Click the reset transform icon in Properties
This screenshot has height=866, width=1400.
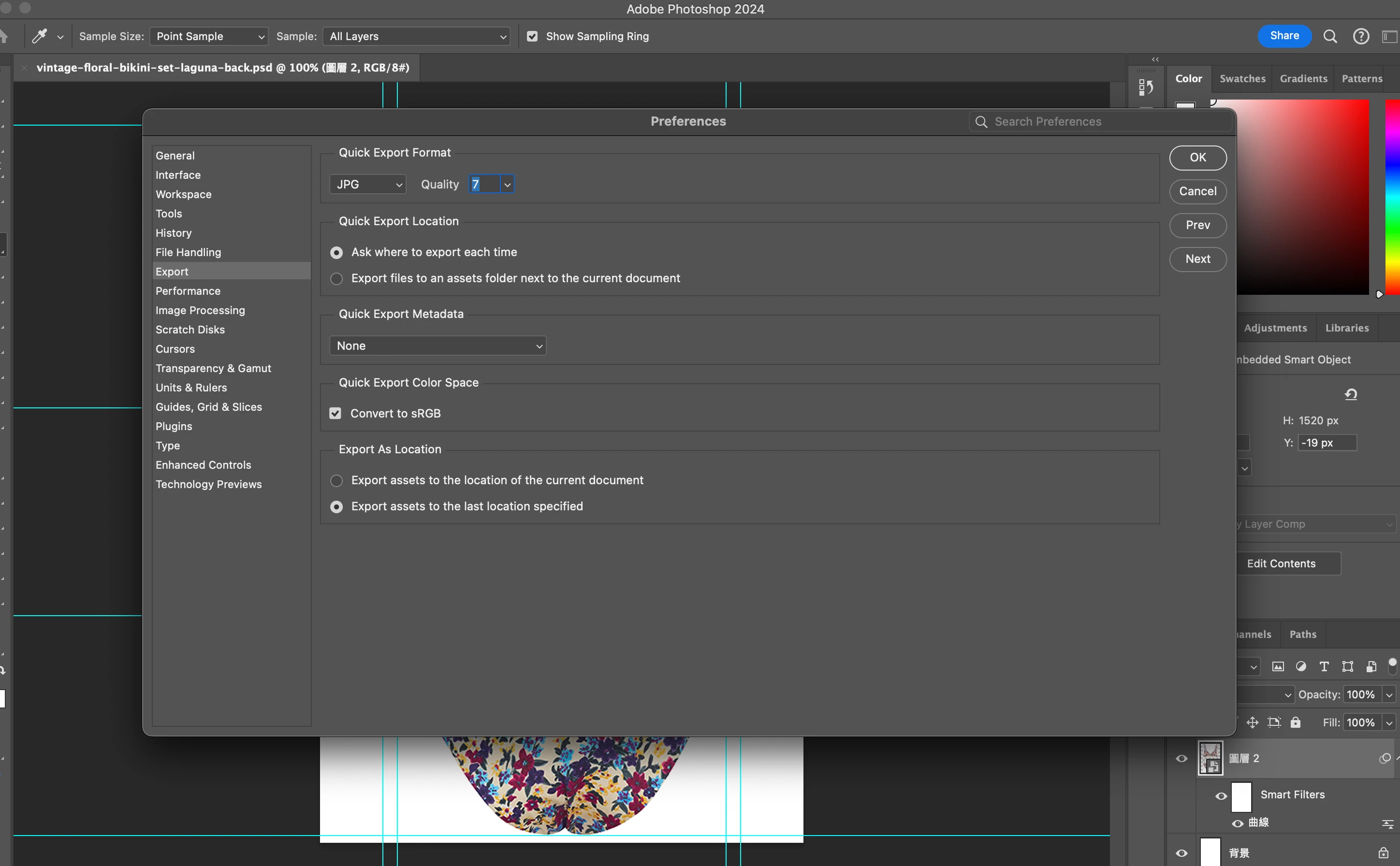[1351, 394]
